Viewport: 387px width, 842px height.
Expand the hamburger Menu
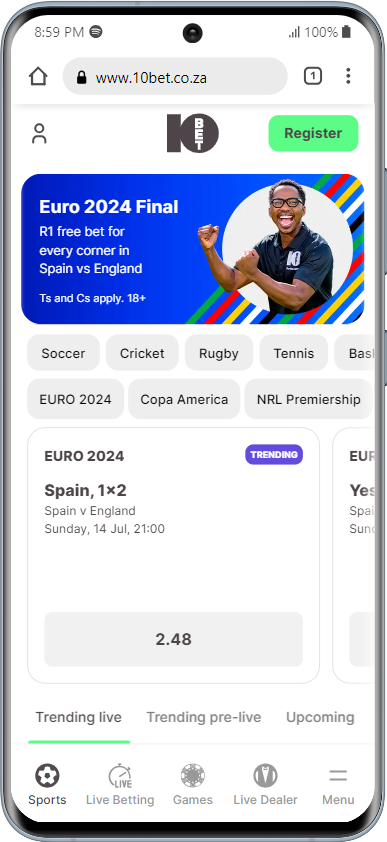click(338, 775)
